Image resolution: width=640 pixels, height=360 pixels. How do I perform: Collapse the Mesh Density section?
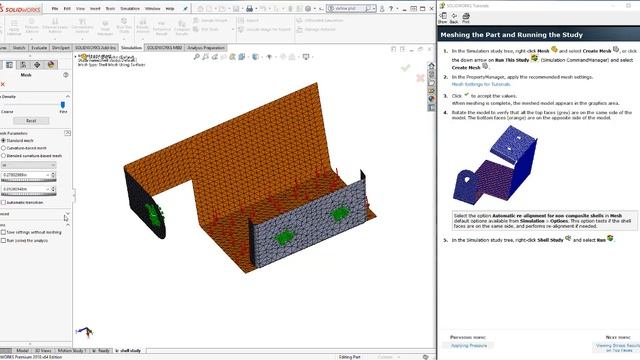pos(68,96)
